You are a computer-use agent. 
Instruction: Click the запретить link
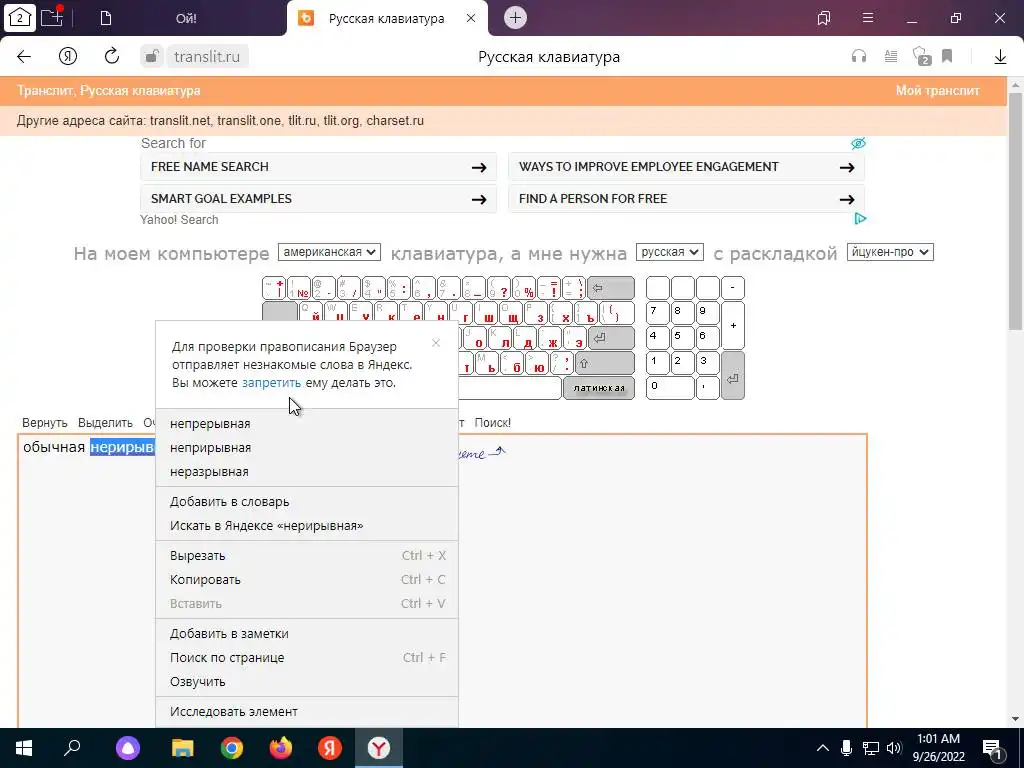tap(272, 383)
